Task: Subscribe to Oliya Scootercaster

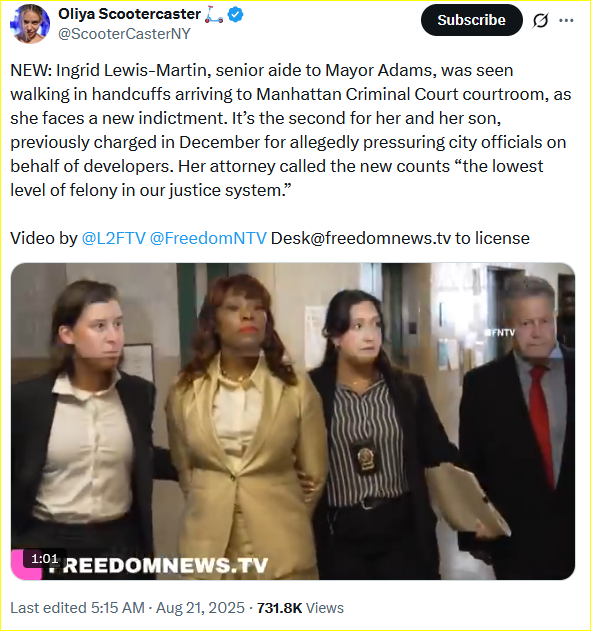Action: click(472, 20)
